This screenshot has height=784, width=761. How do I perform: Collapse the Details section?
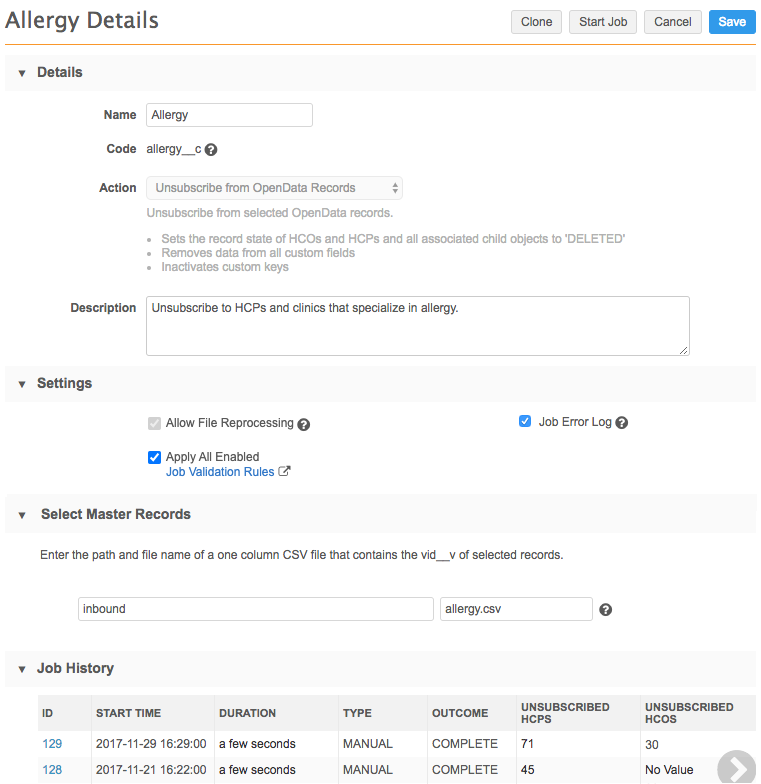pyautogui.click(x=22, y=73)
